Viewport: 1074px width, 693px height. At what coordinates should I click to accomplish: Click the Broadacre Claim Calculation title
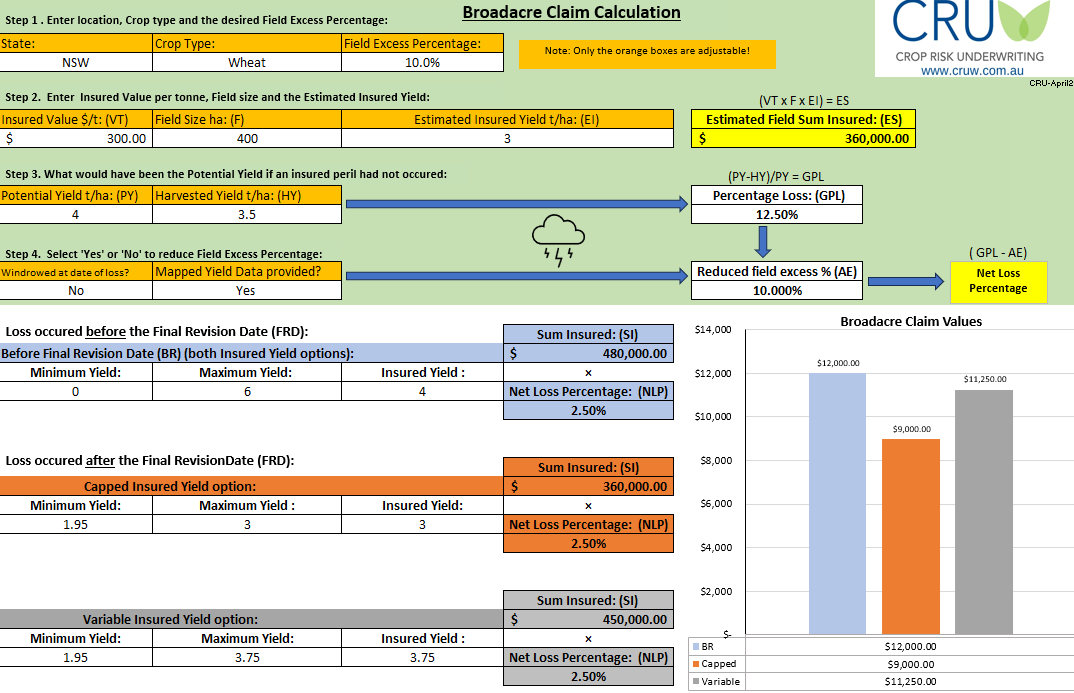click(571, 12)
